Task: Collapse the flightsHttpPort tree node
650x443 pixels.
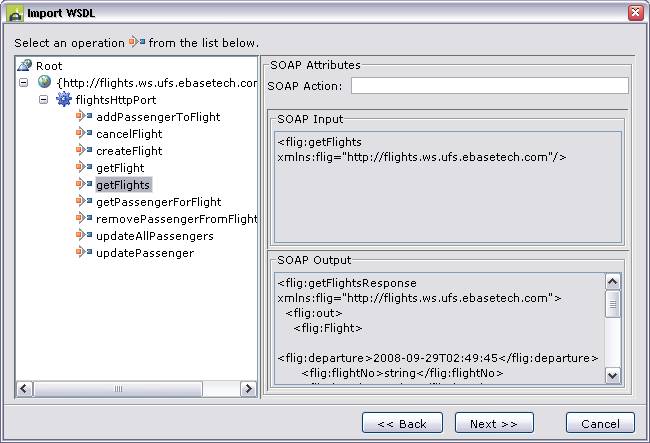Action: (x=43, y=100)
